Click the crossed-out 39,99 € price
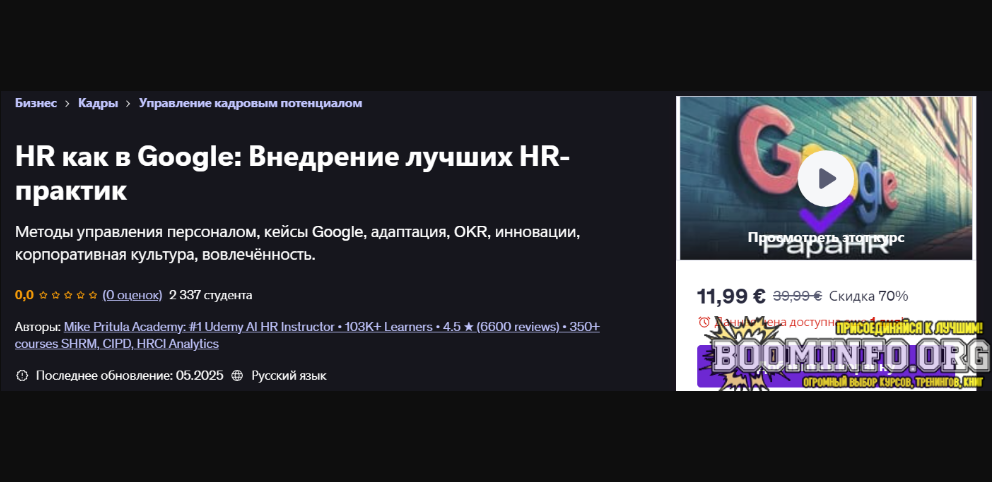This screenshot has height=482, width=992. click(x=797, y=296)
